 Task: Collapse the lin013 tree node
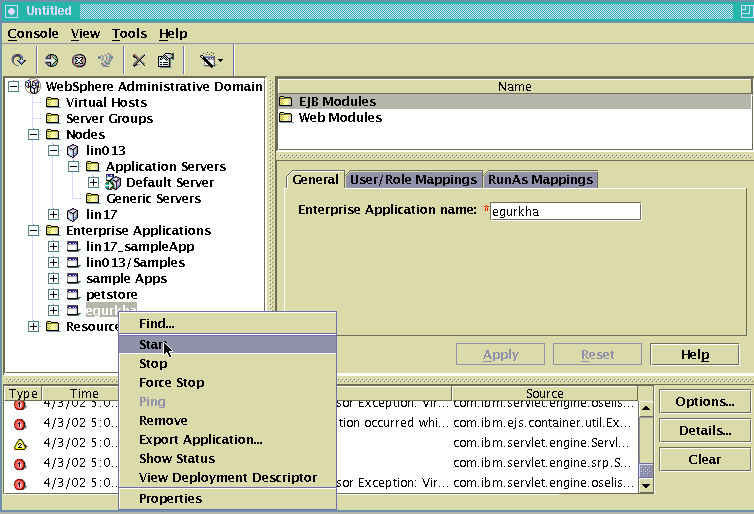[53, 150]
